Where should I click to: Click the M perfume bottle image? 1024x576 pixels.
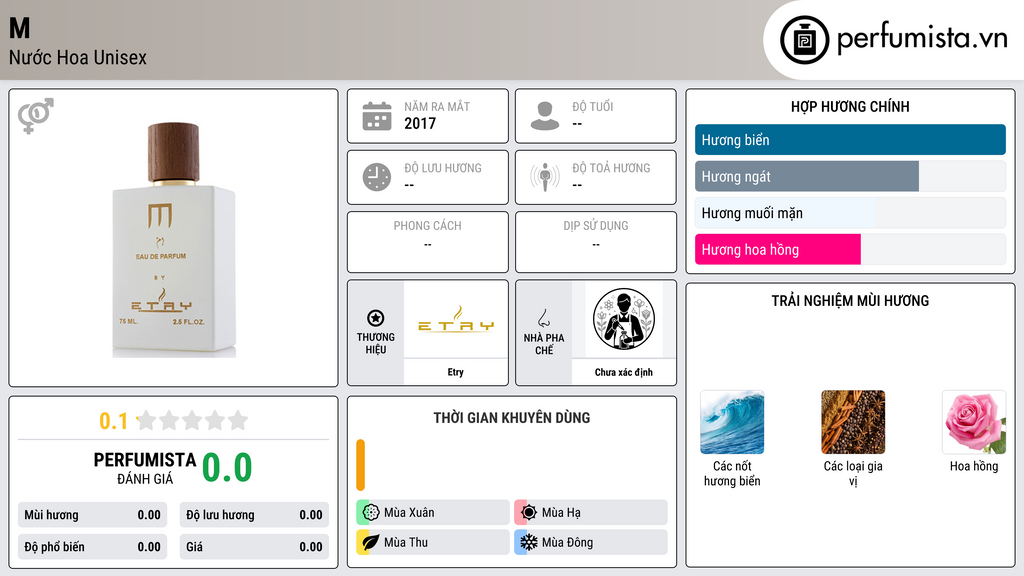tap(174, 240)
